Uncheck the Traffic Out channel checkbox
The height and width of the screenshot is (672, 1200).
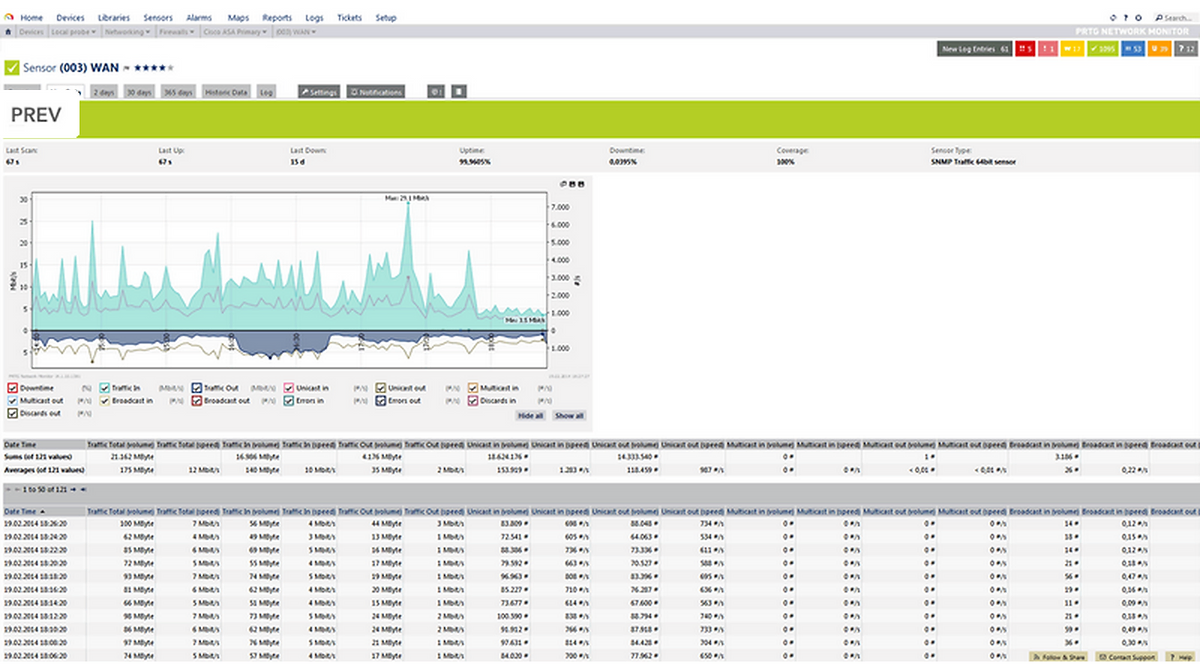[197, 386]
